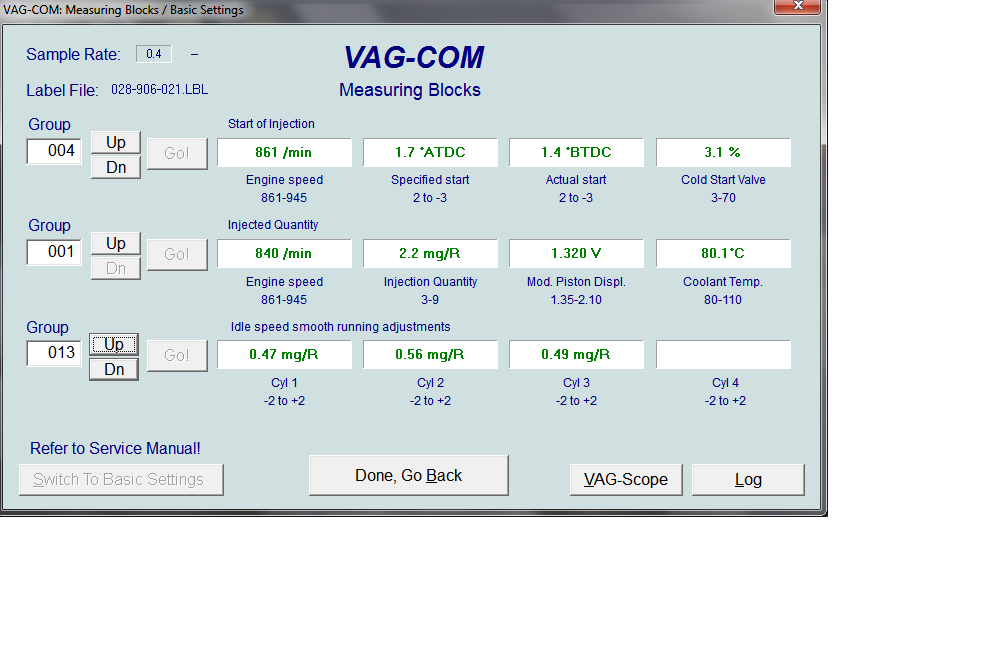Screen dimensions: 1000x672
Task: Open VAG-Scope
Action: [x=626, y=480]
